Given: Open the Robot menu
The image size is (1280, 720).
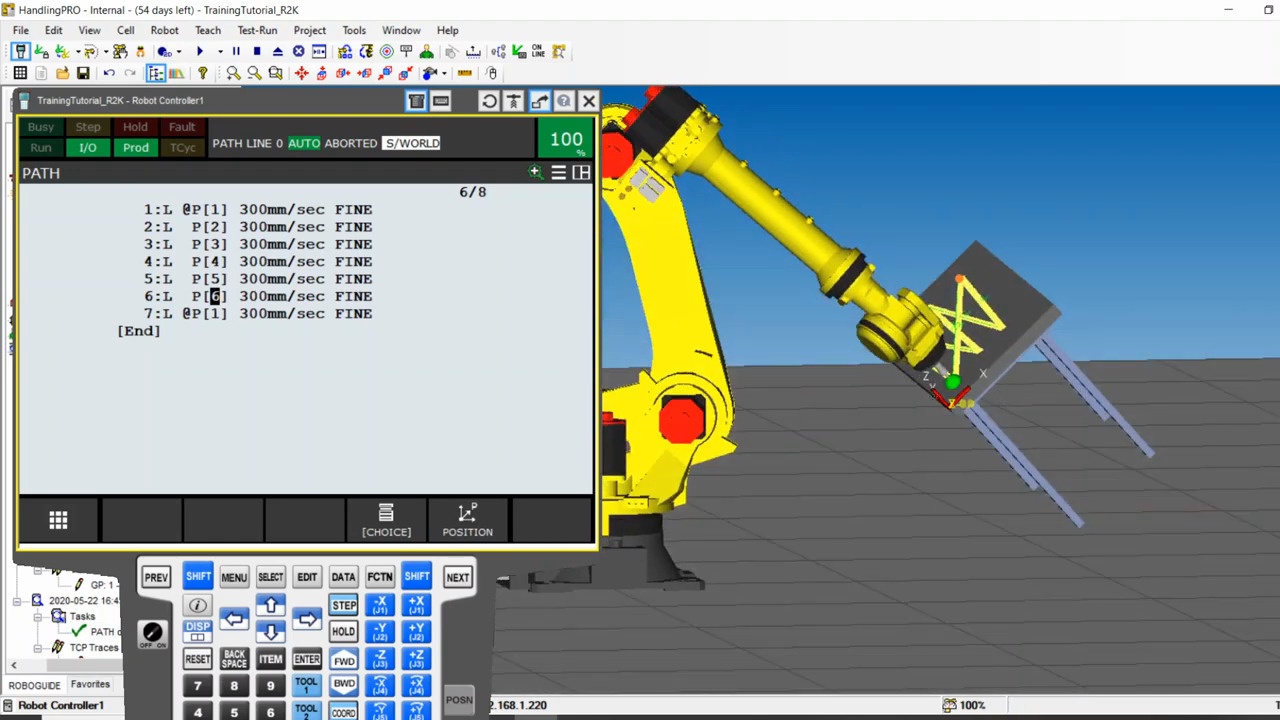Looking at the screenshot, I should point(164,30).
